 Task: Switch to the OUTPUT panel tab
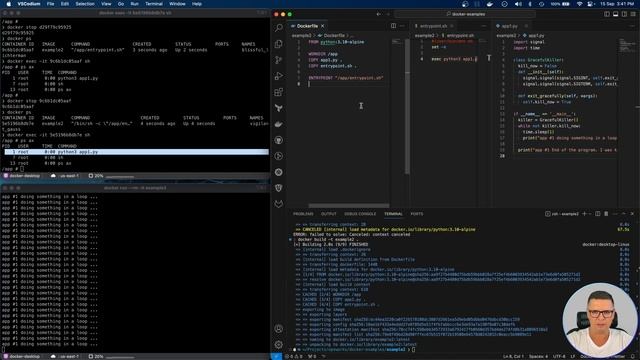pos(329,213)
